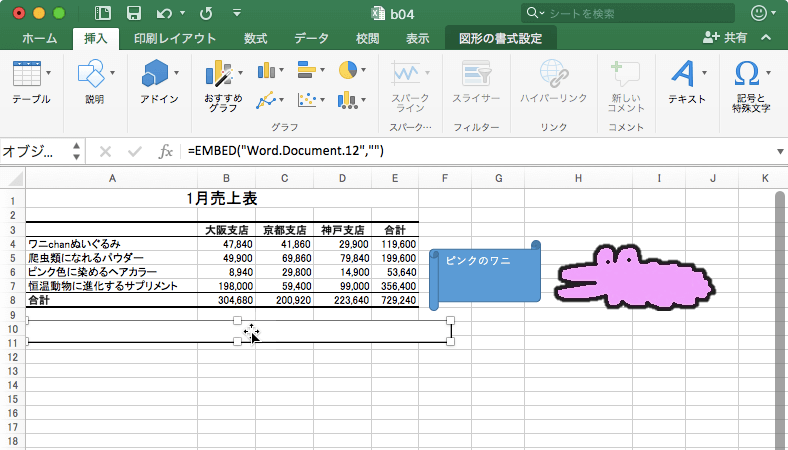Select row 8 header

[13, 301]
